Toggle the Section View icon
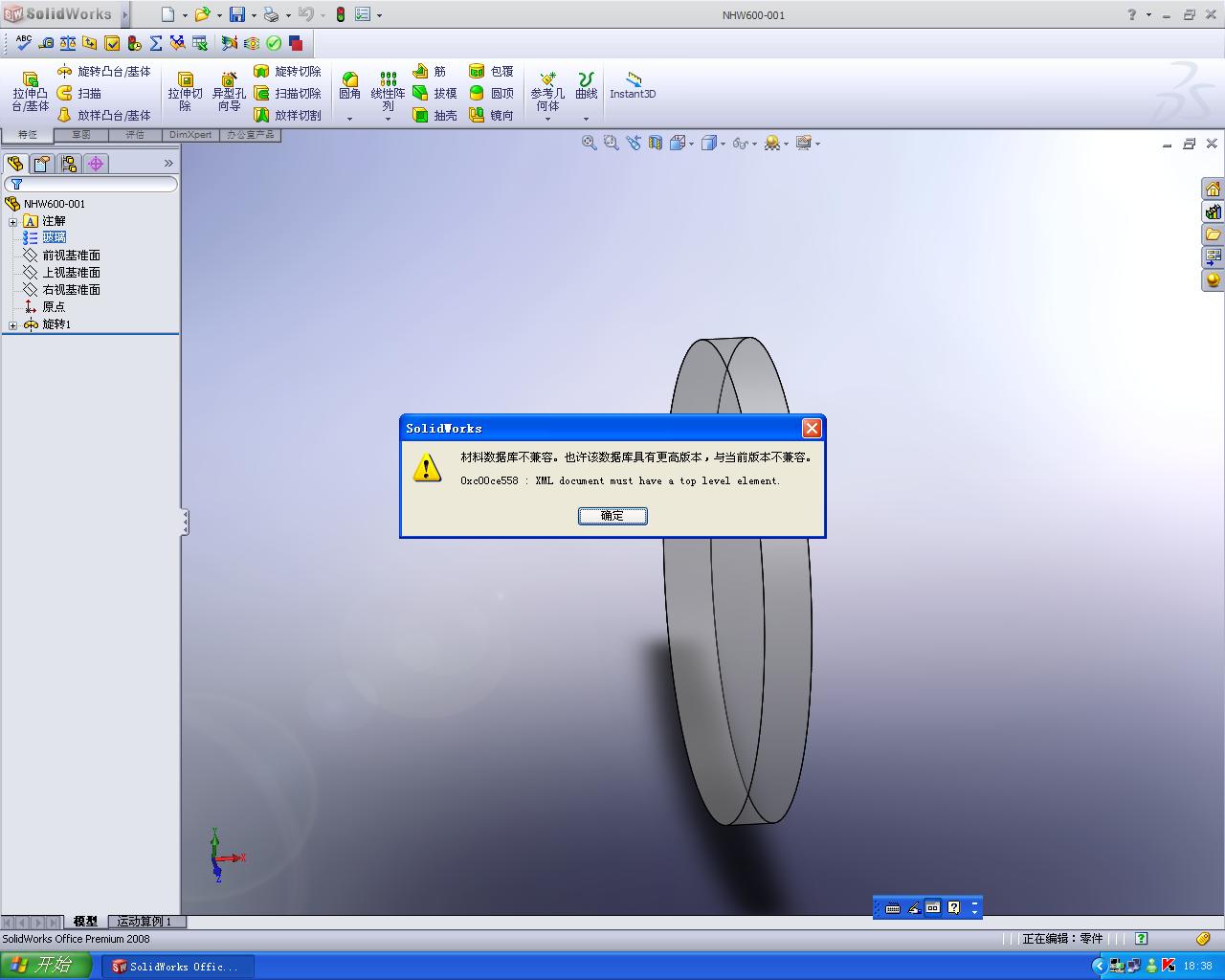This screenshot has height=980, width=1225. [656, 144]
